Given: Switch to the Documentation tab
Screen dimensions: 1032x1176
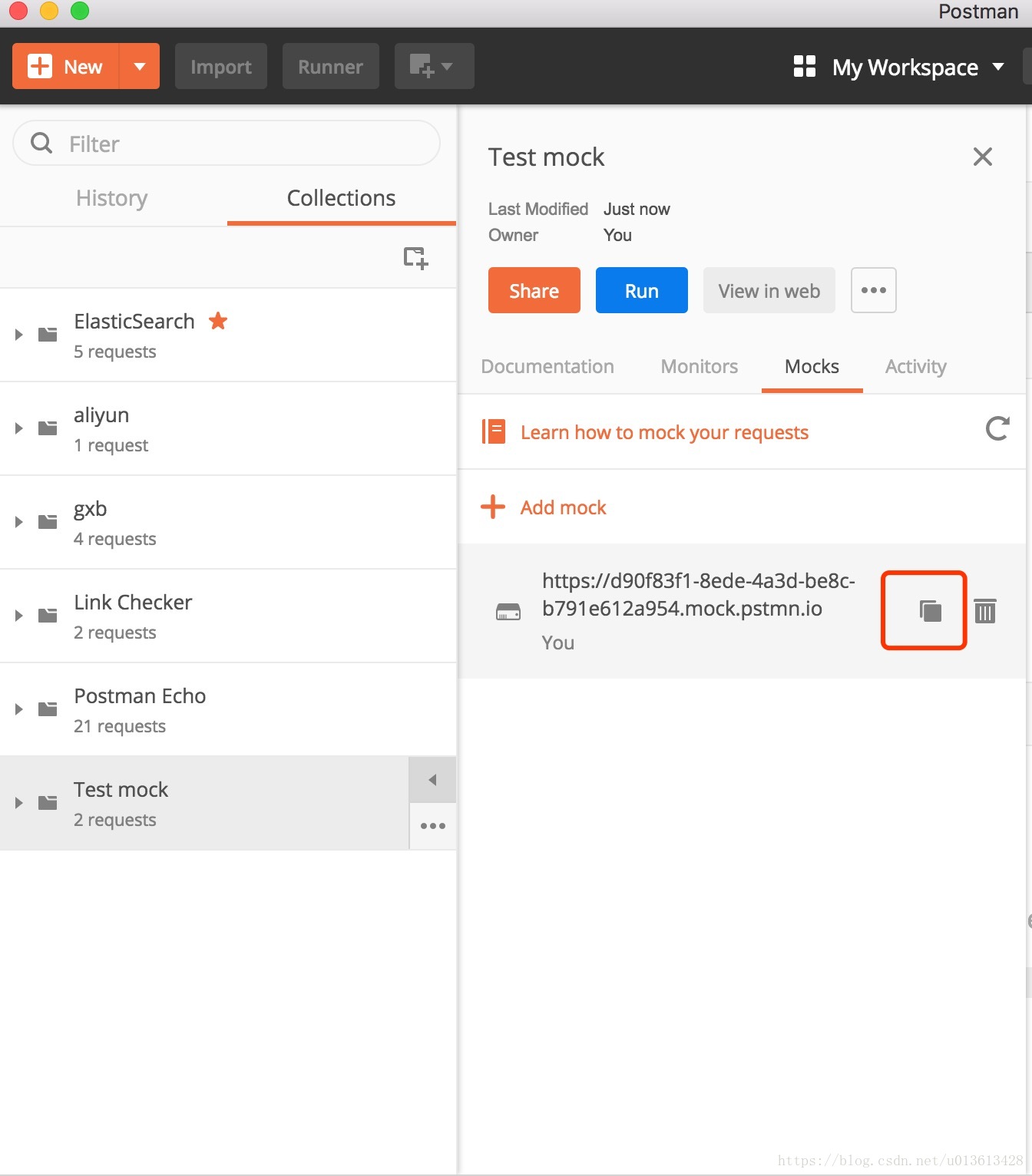Looking at the screenshot, I should 547,366.
